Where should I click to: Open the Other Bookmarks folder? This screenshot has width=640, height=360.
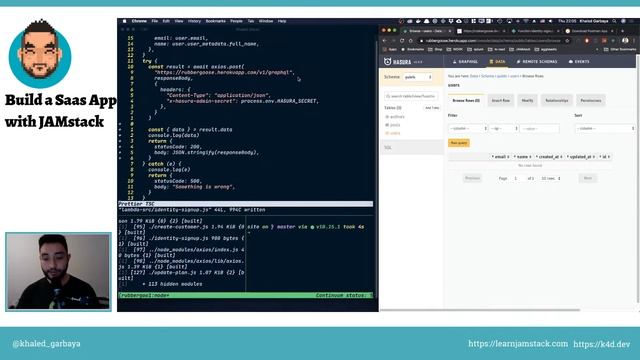tap(620, 49)
